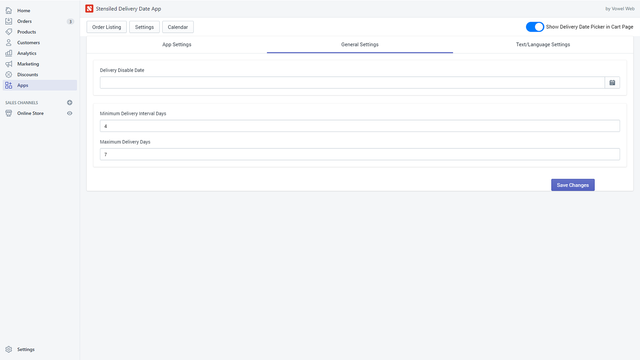640x360 pixels.
Task: Select the Discounts icon
Action: (9, 75)
